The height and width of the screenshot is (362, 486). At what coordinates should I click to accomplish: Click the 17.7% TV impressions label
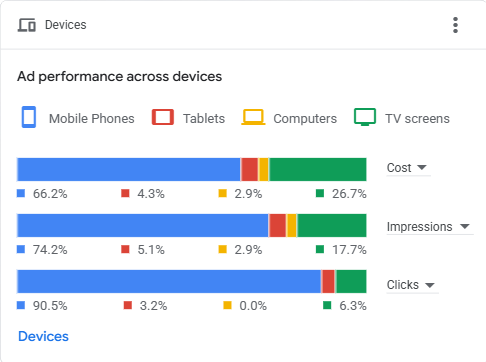(x=349, y=250)
